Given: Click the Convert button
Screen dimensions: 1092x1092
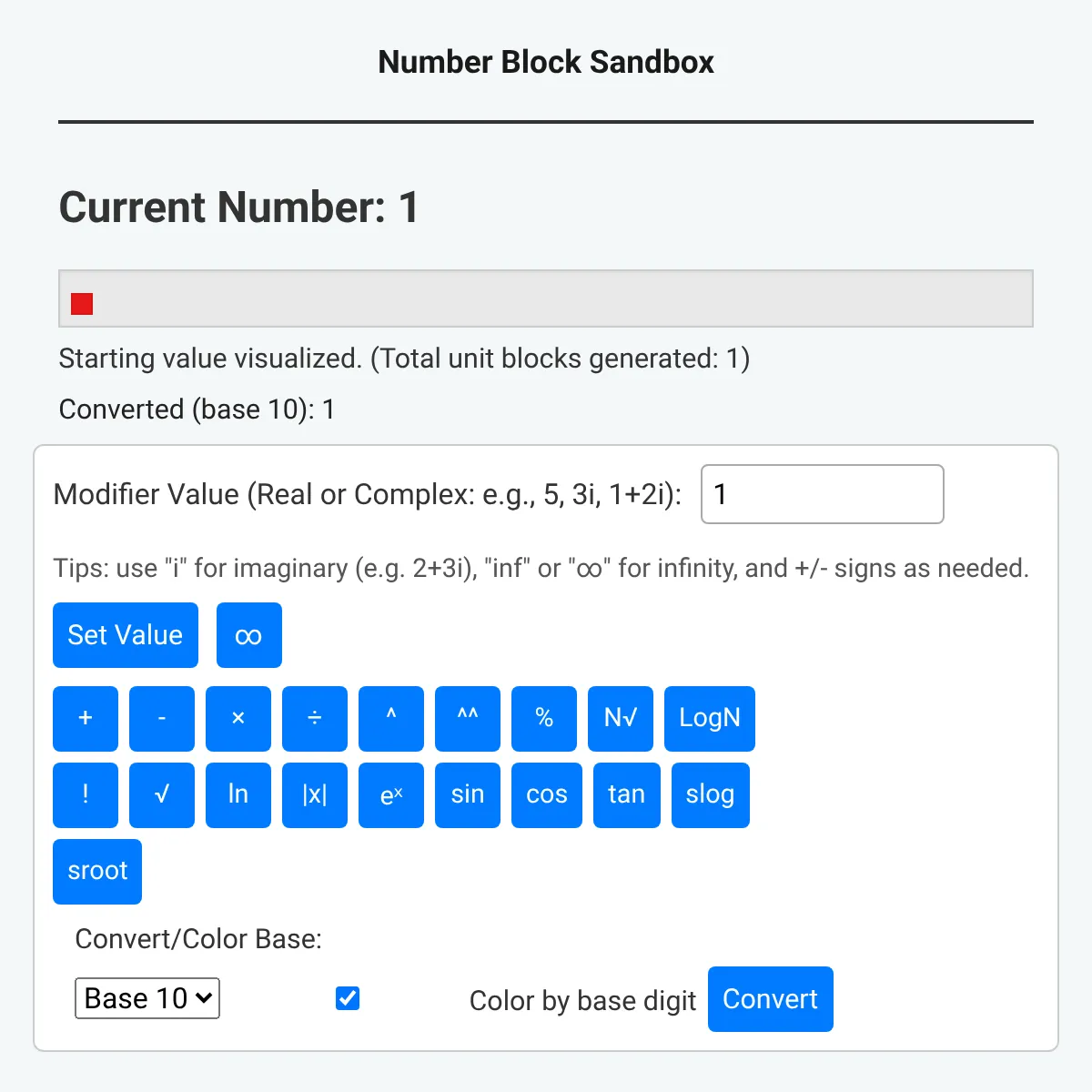Looking at the screenshot, I should tap(771, 999).
